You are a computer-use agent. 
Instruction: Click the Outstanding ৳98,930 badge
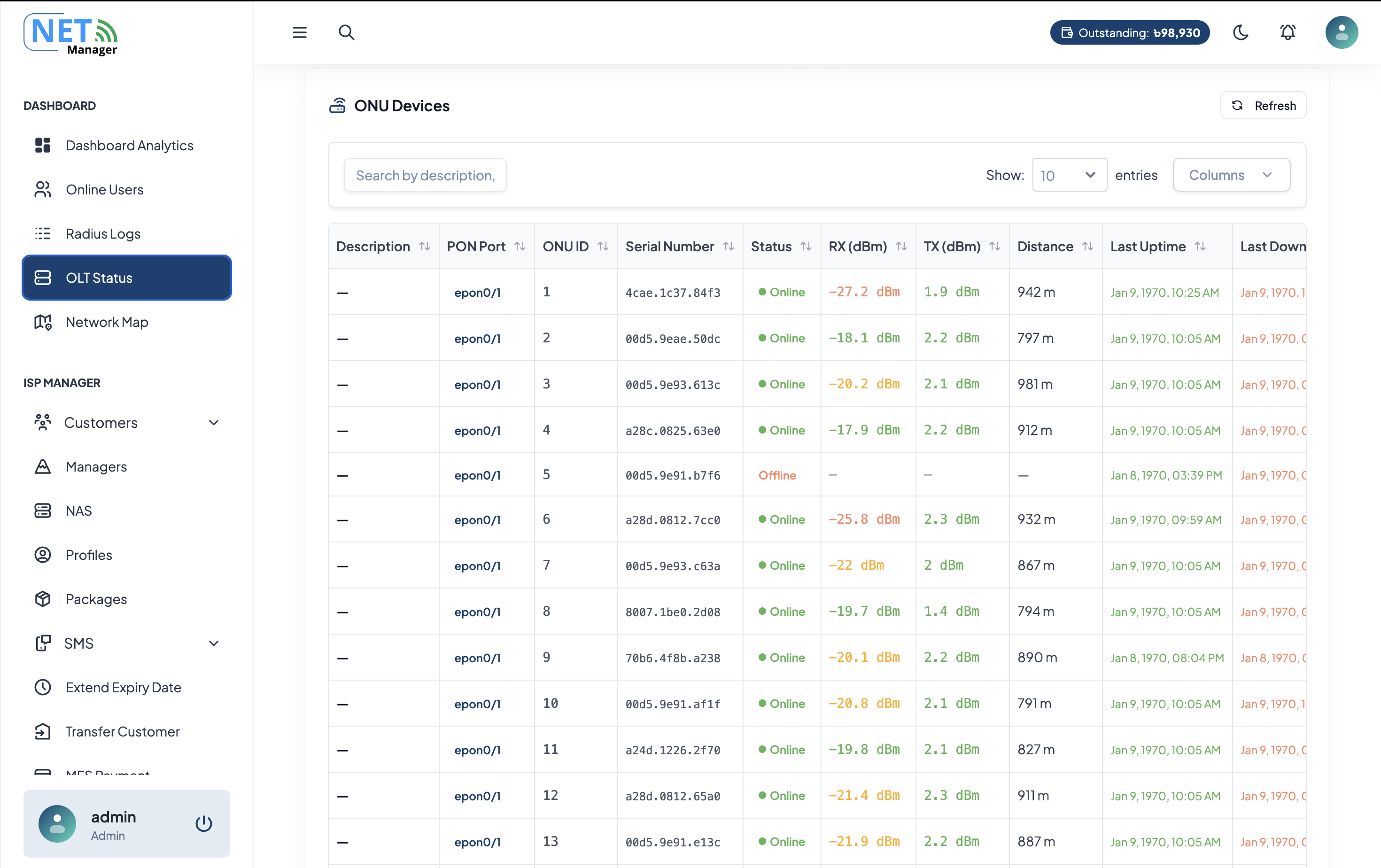pos(1129,33)
